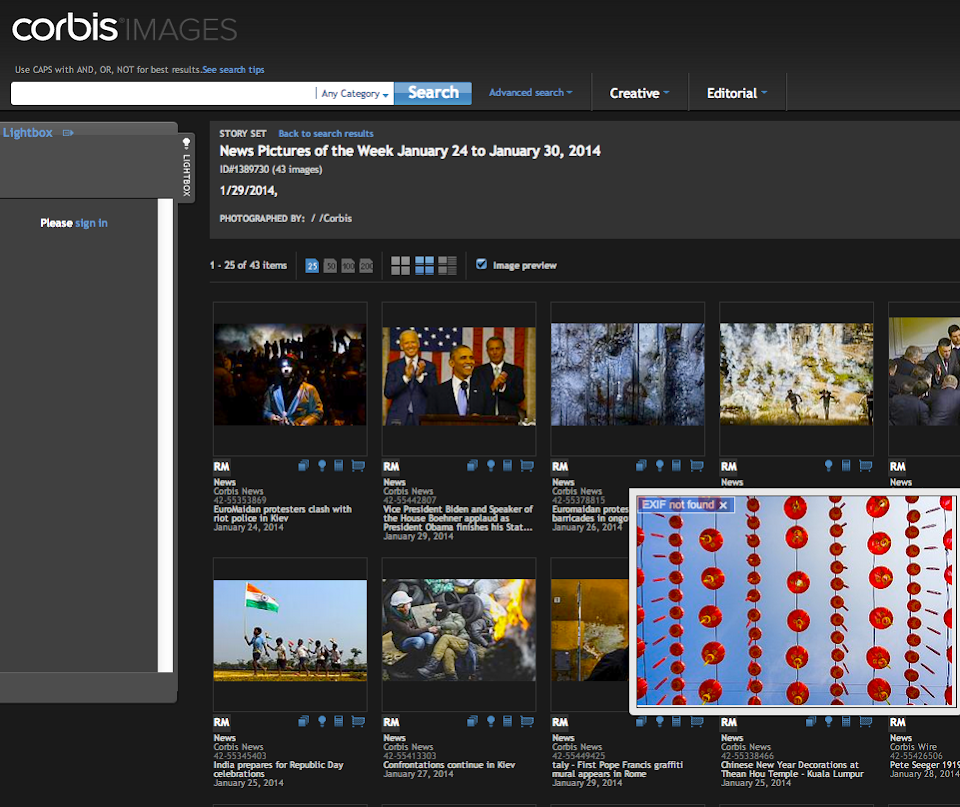Add Euromaidan barricades image to cart
Image resolution: width=960 pixels, height=807 pixels.
[x=696, y=466]
